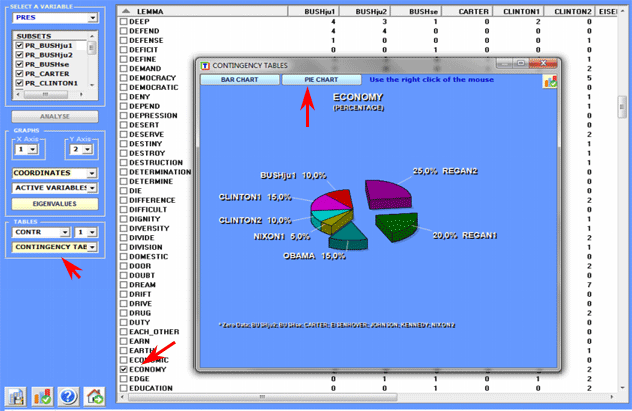Toggle the PR_BUSHse subset checkbox
632x411 pixels.
(x=19, y=64)
